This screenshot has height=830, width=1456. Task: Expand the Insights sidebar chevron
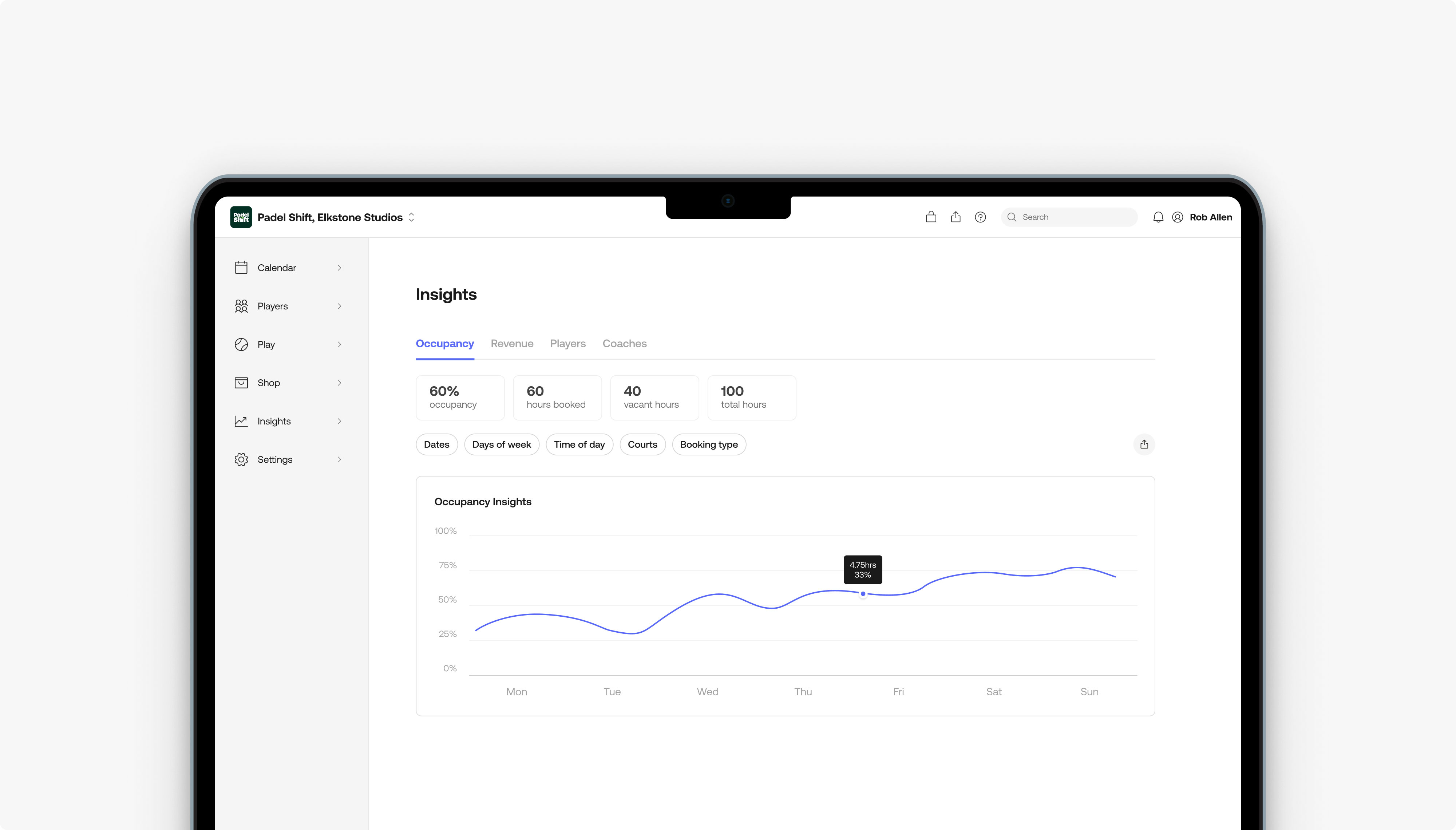(339, 421)
